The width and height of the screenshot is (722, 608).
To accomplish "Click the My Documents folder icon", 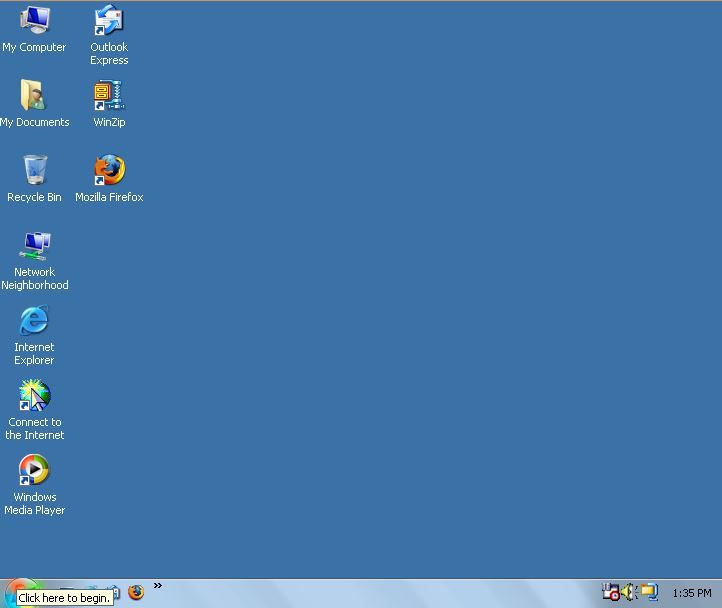I will (x=34, y=97).
